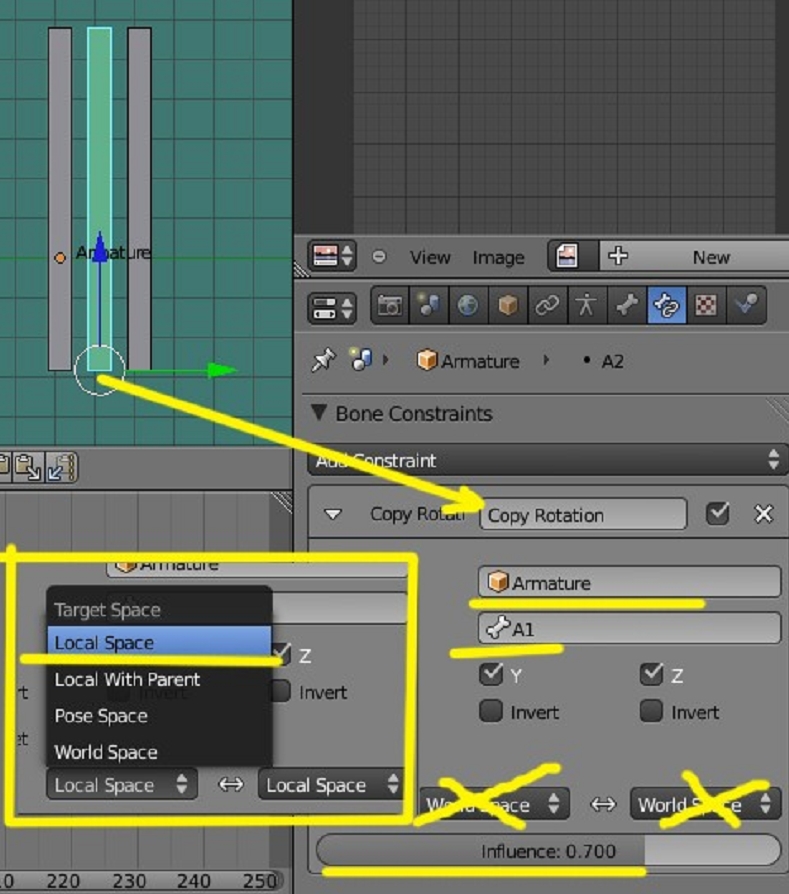Click the Armature object breadcrumb icon
Screen dimensions: 789x894
[x=426, y=360]
